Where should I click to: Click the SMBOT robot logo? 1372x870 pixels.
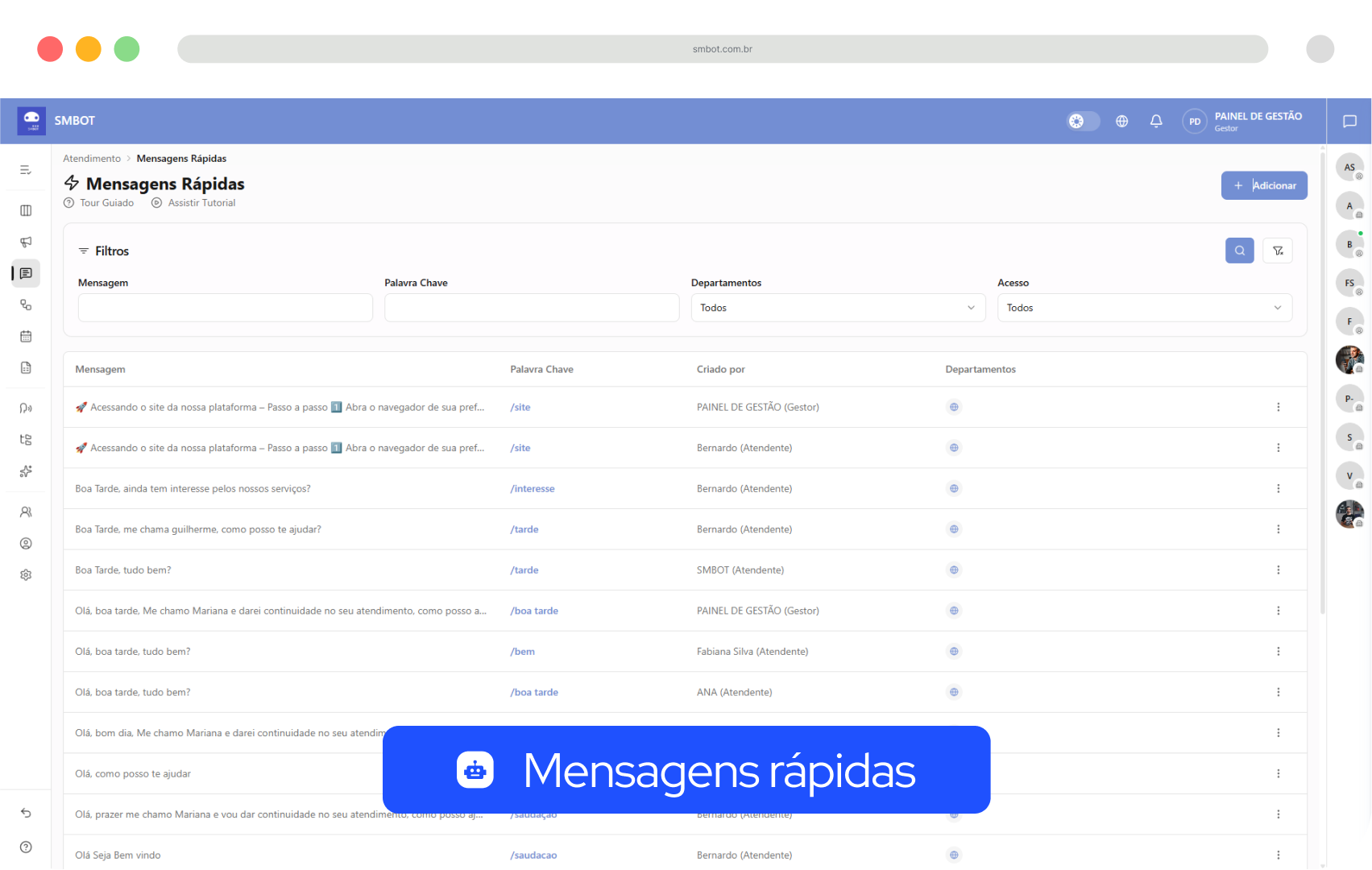click(31, 121)
